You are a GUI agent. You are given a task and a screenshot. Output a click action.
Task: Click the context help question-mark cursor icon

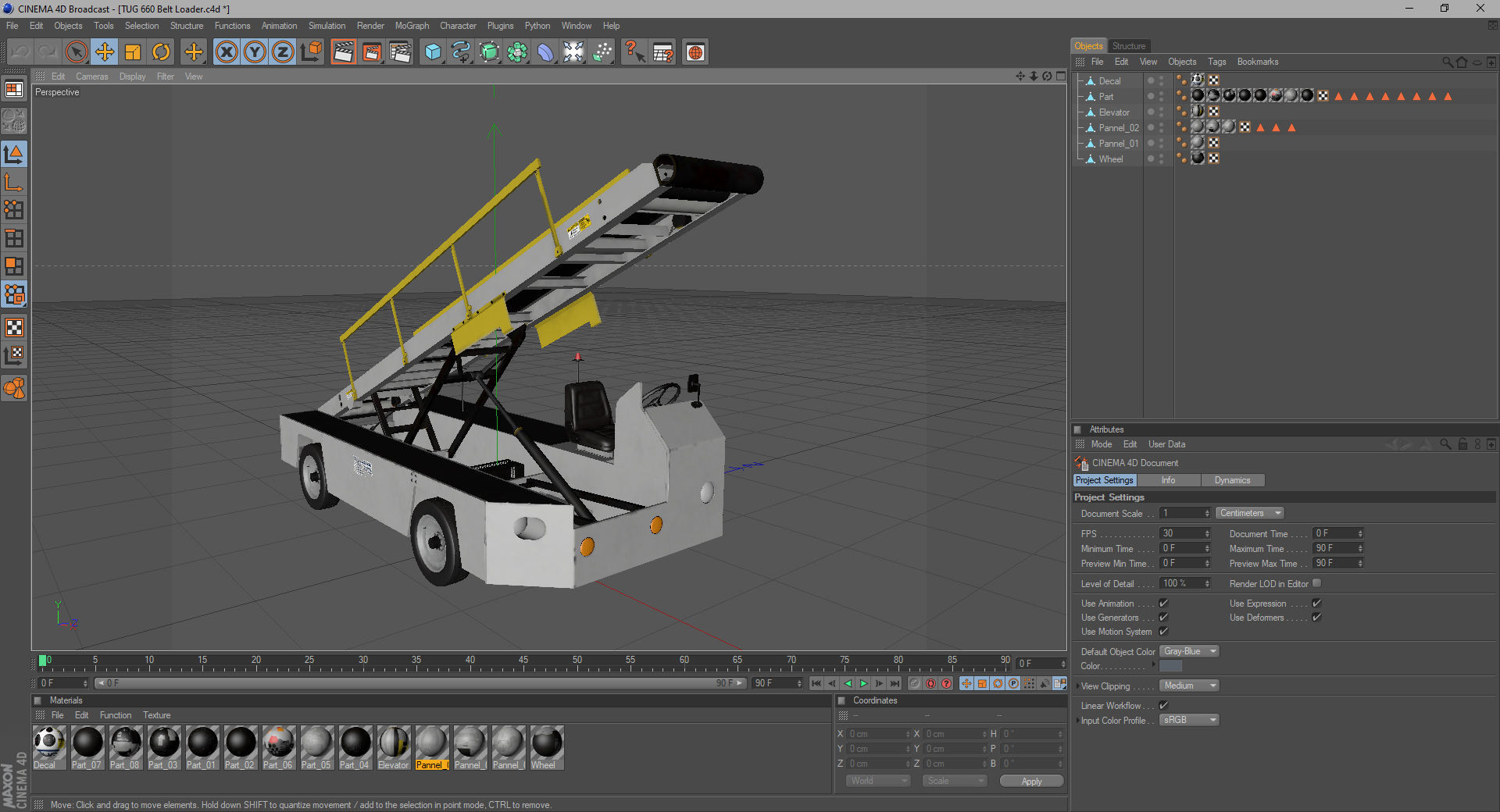(x=634, y=52)
